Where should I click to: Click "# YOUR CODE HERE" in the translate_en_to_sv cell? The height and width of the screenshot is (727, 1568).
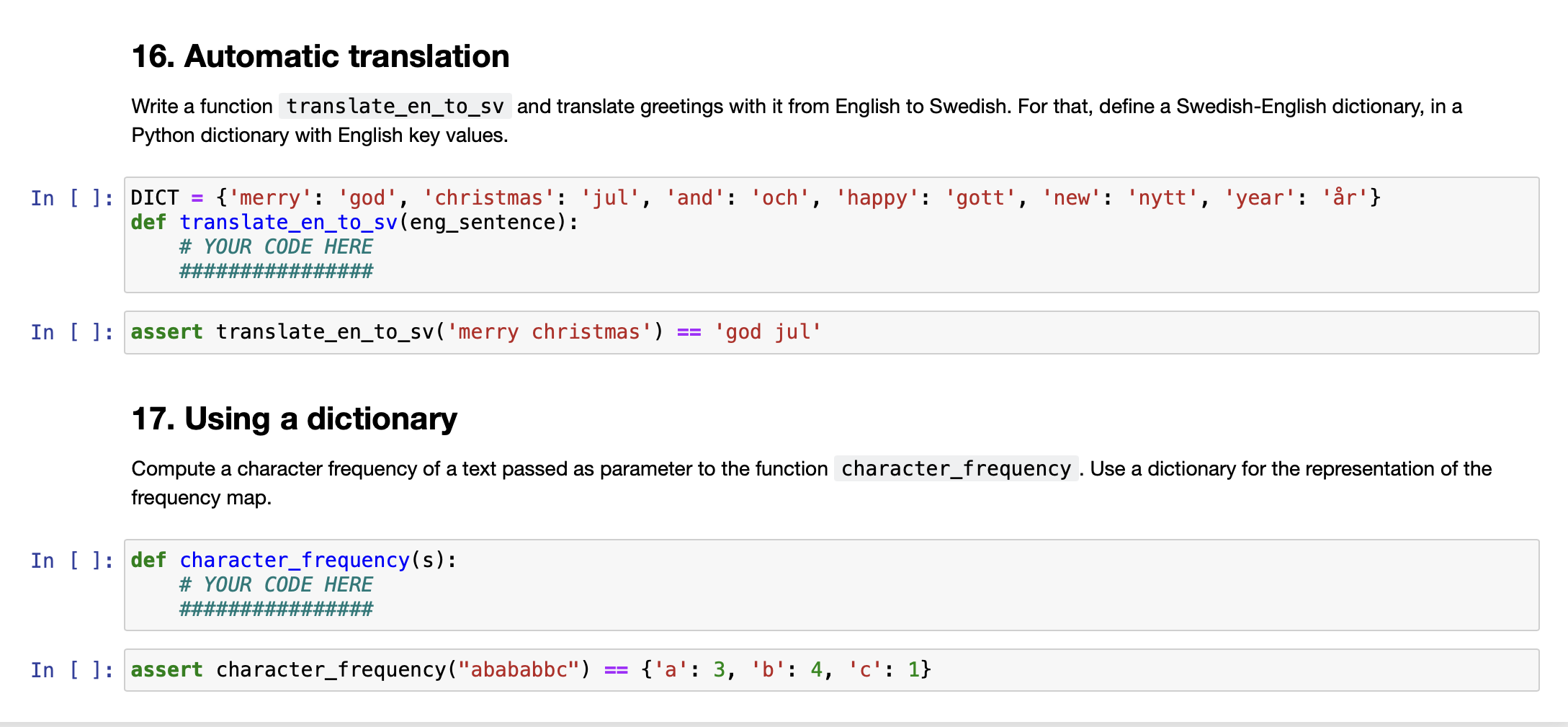pos(276,247)
